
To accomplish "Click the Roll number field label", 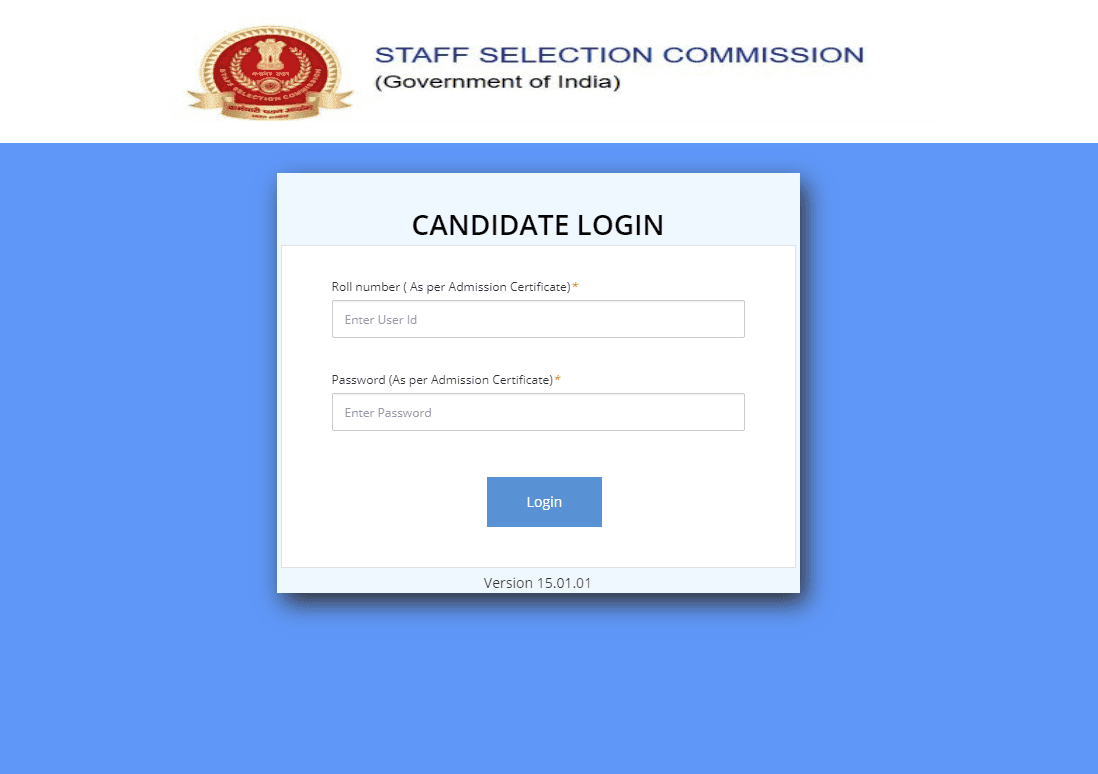I will (x=450, y=288).
